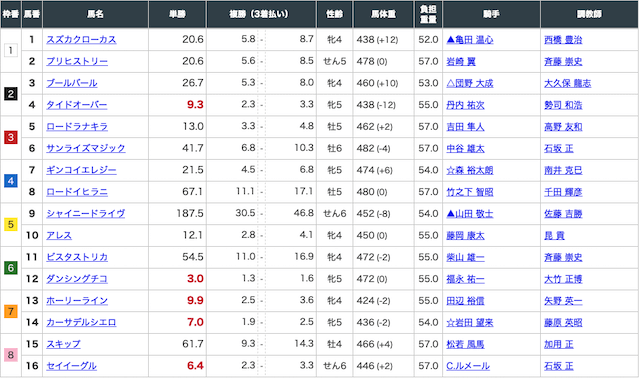Open trainer 石坂 正 in サンライズマジック row
Screen dimensions: 640x378
[559, 148]
